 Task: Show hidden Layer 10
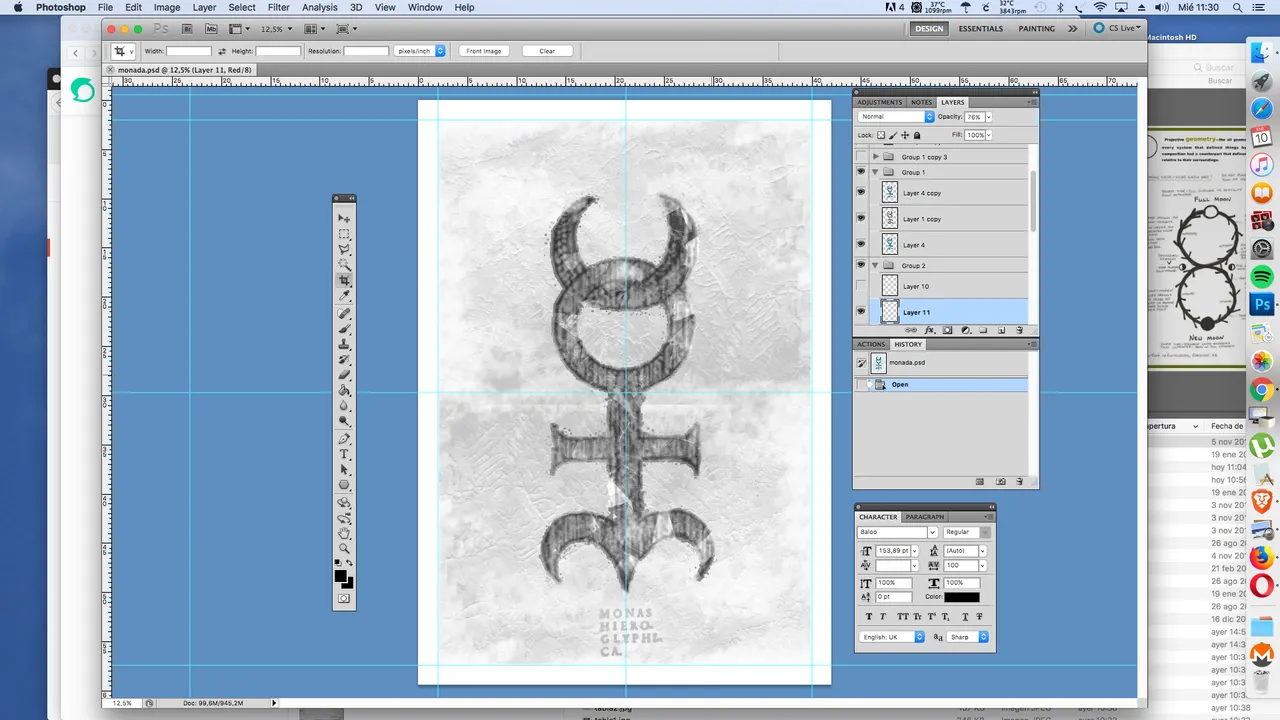(861, 286)
